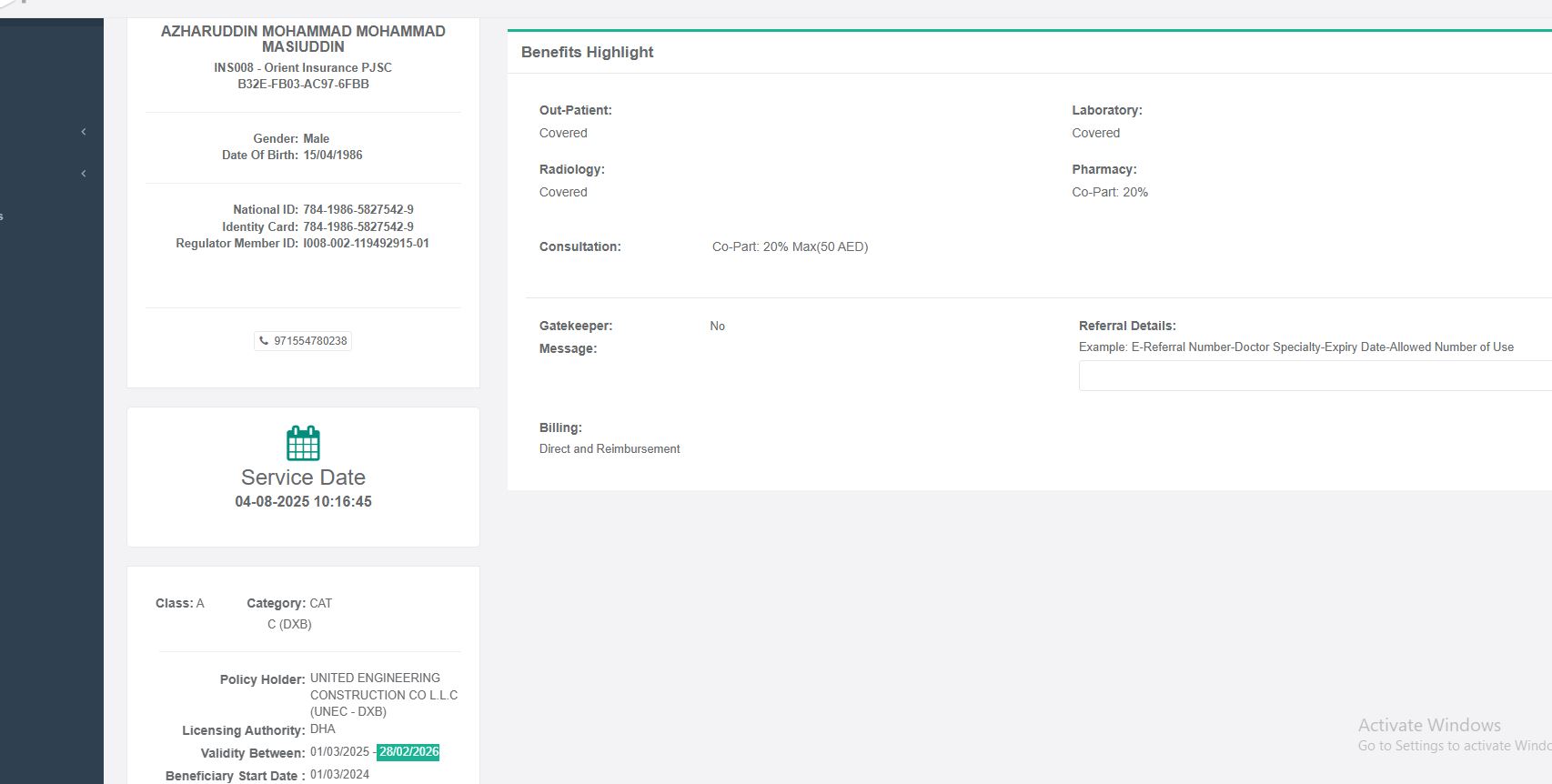The image size is (1552, 784).
Task: Click the card number B32E-FB03-AC97-6FBB
Action: click(x=303, y=85)
